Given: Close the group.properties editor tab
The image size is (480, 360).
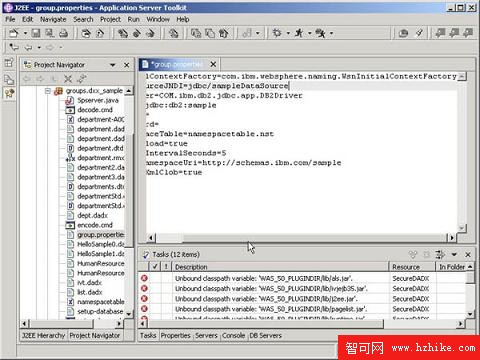Looking at the screenshot, I should (x=213, y=64).
